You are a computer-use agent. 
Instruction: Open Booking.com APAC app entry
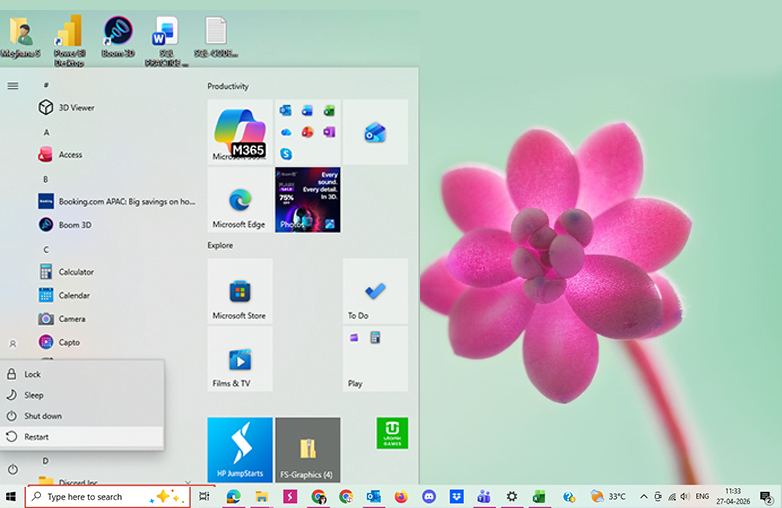point(117,201)
